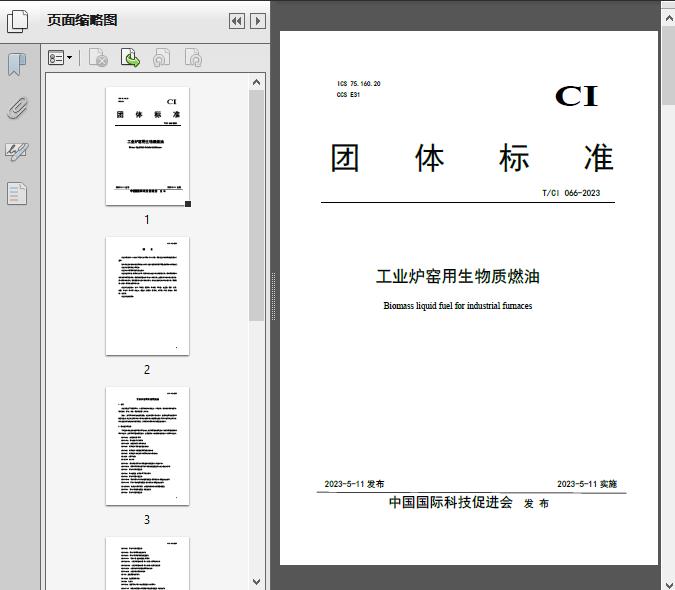Click the 中国国际科技促进会 publisher text

(x=451, y=502)
